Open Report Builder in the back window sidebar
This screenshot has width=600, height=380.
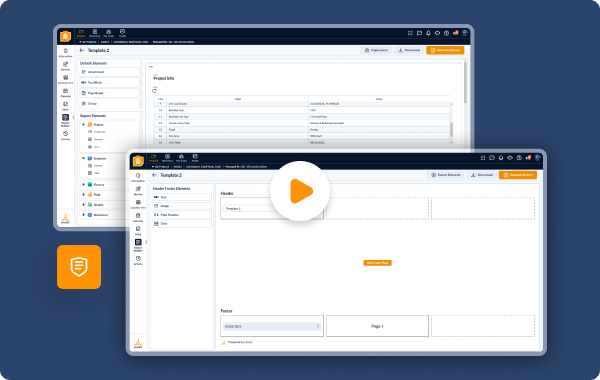click(65, 120)
